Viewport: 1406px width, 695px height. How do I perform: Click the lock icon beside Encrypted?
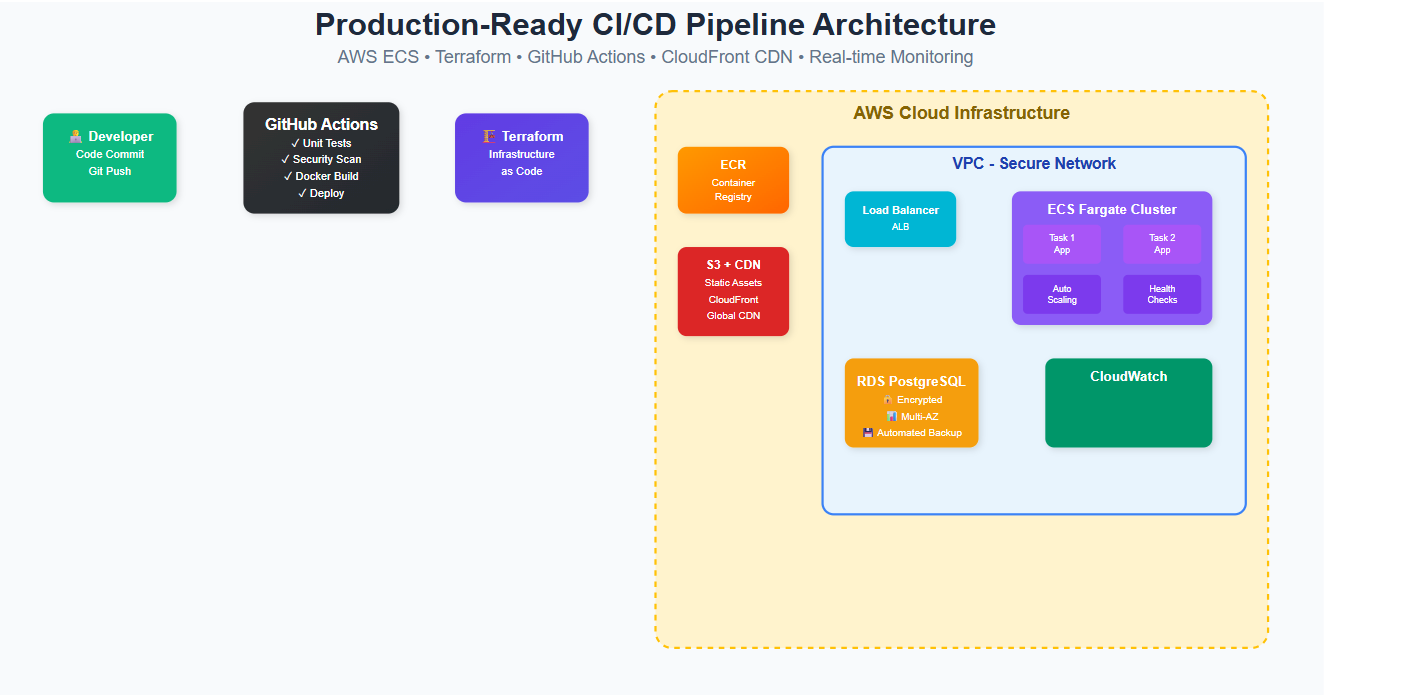(x=888, y=400)
